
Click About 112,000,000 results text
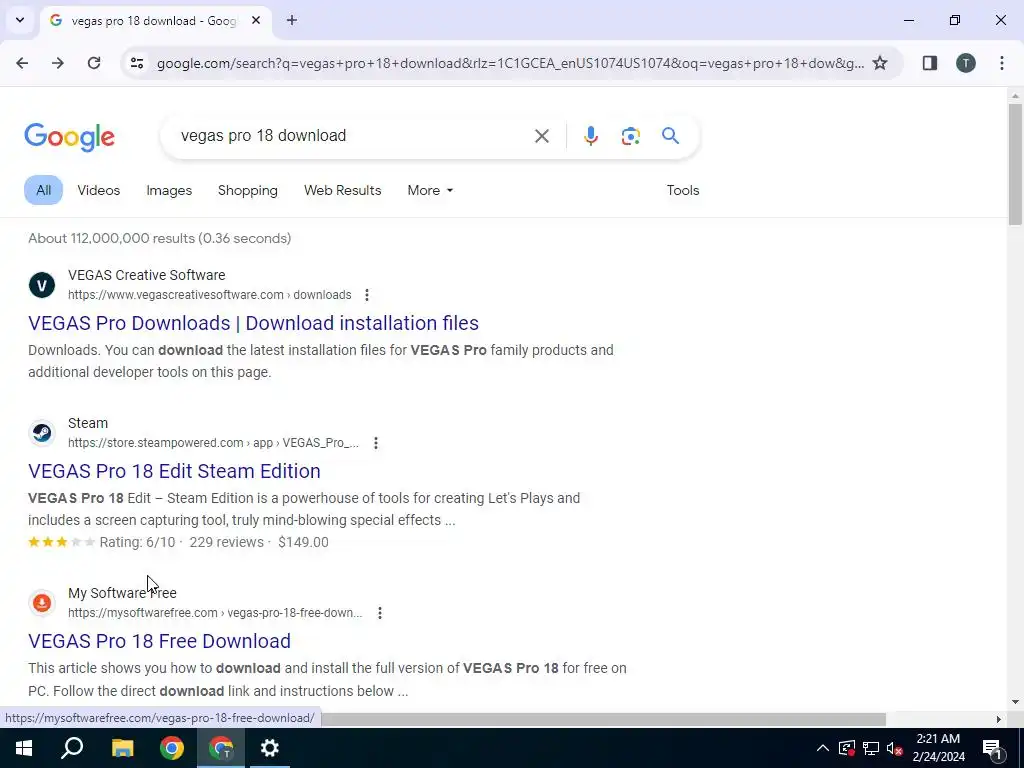159,238
